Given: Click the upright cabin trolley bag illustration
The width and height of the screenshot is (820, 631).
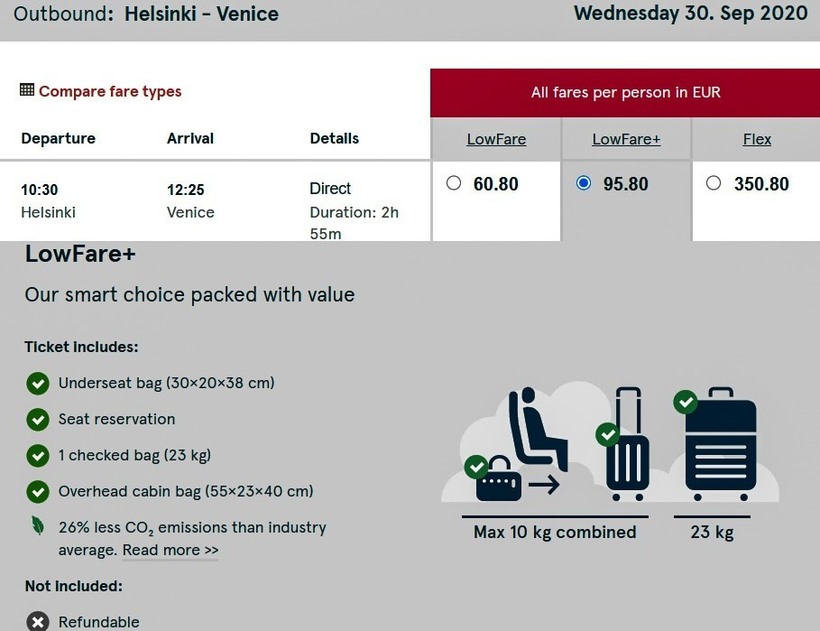Looking at the screenshot, I should 628,450.
